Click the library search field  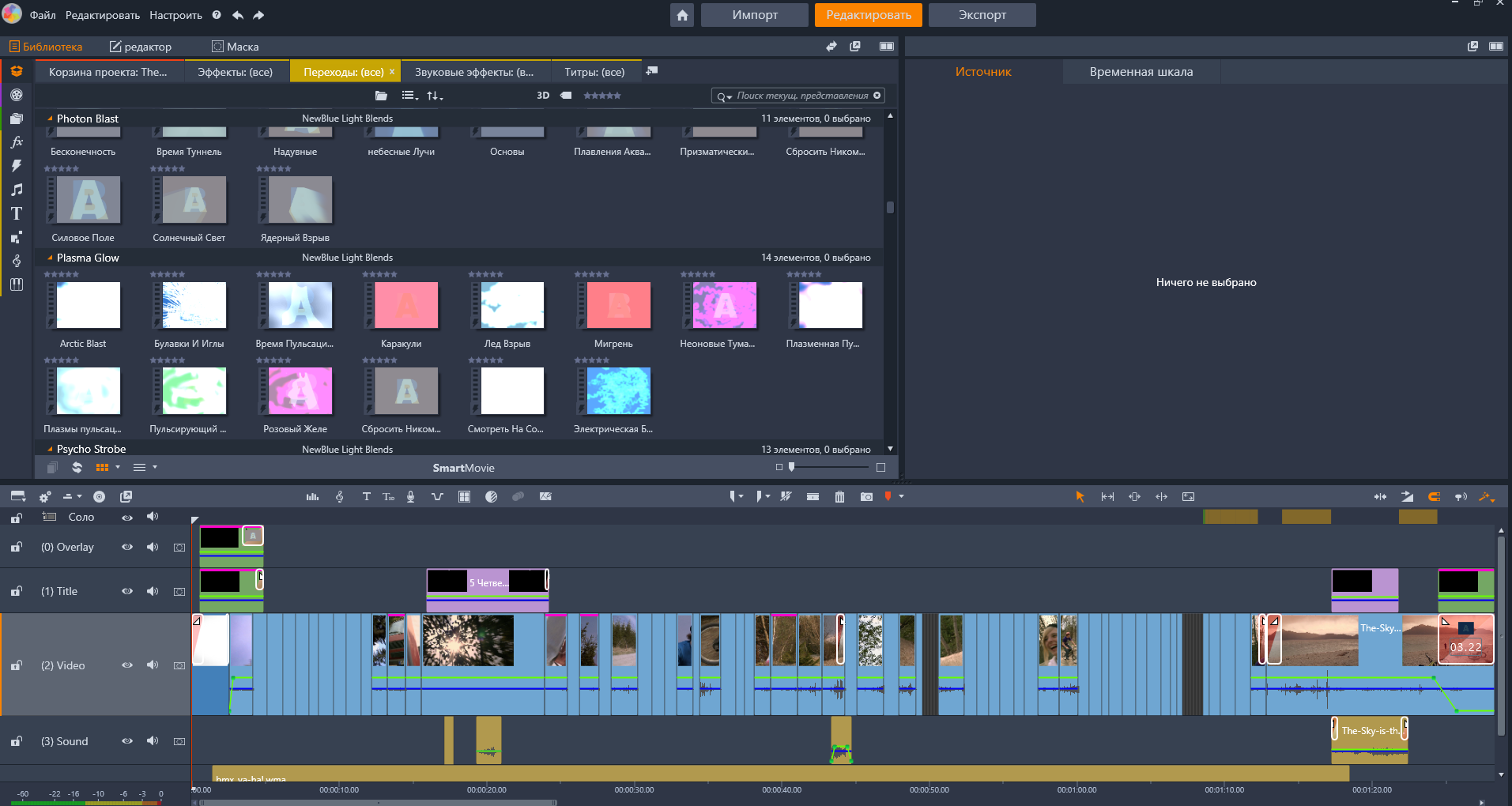(798, 96)
